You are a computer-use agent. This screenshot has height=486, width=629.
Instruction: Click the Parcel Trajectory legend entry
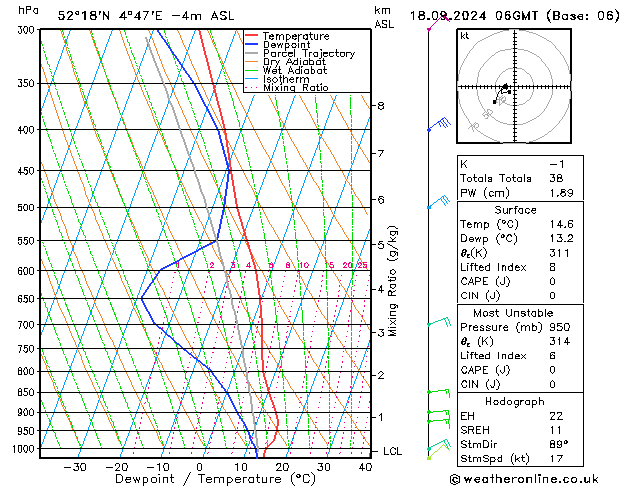click(x=300, y=53)
